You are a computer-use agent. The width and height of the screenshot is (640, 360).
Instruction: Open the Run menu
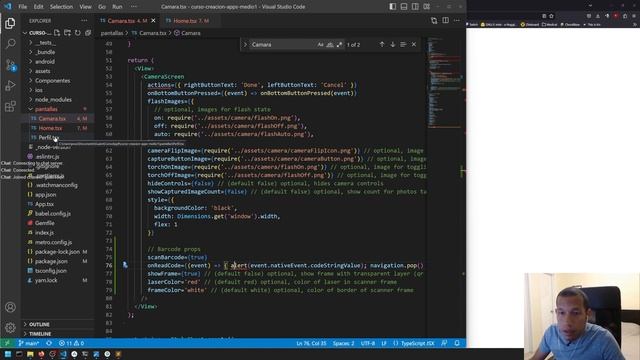pos(117,7)
